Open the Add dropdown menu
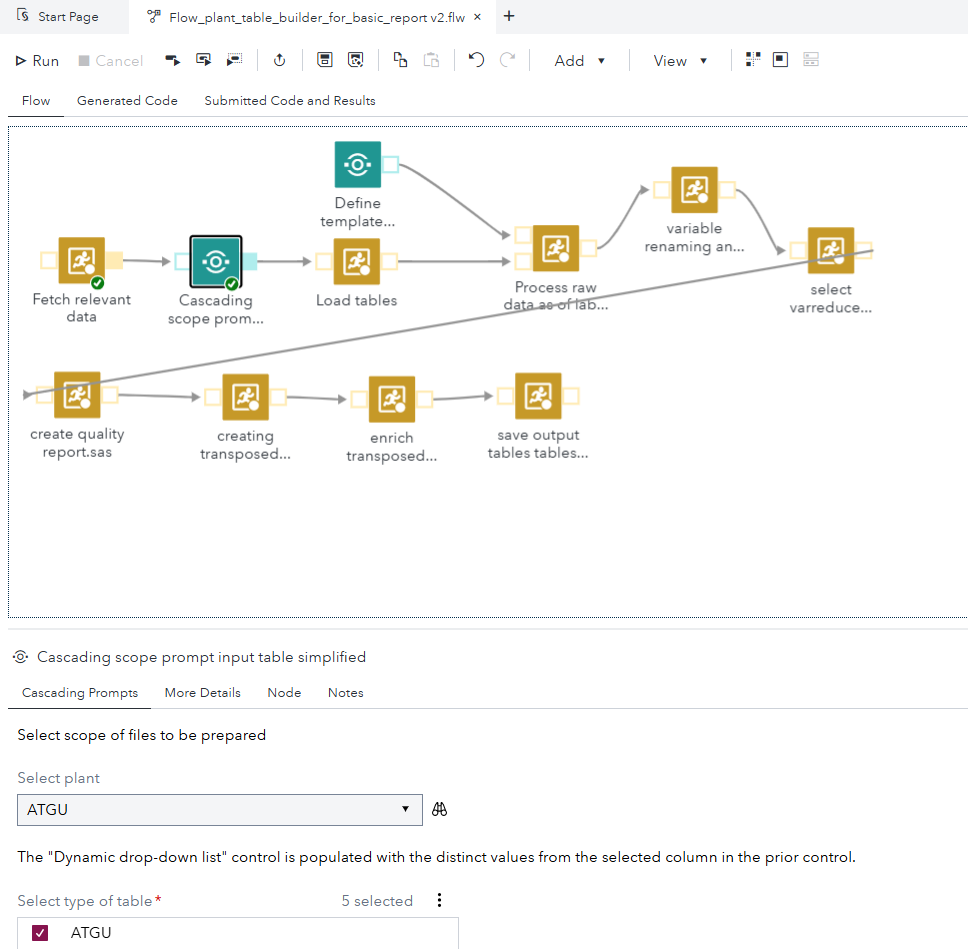 (579, 60)
